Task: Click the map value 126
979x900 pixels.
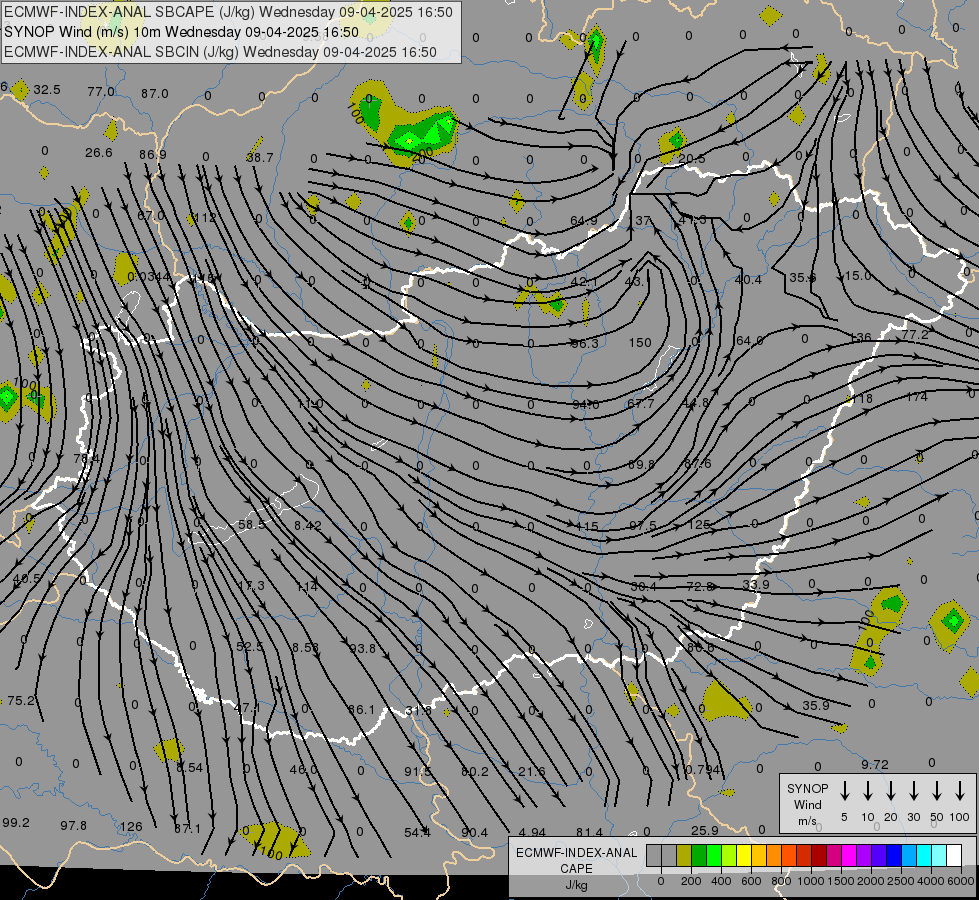Action: pyautogui.click(x=131, y=826)
